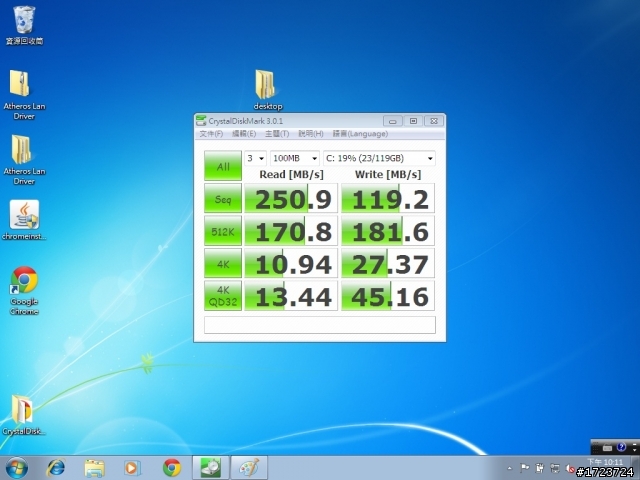Image resolution: width=640 pixels, height=480 pixels.
Task: Switch to CrystalDiskMark taskbar button
Action: (x=210, y=468)
